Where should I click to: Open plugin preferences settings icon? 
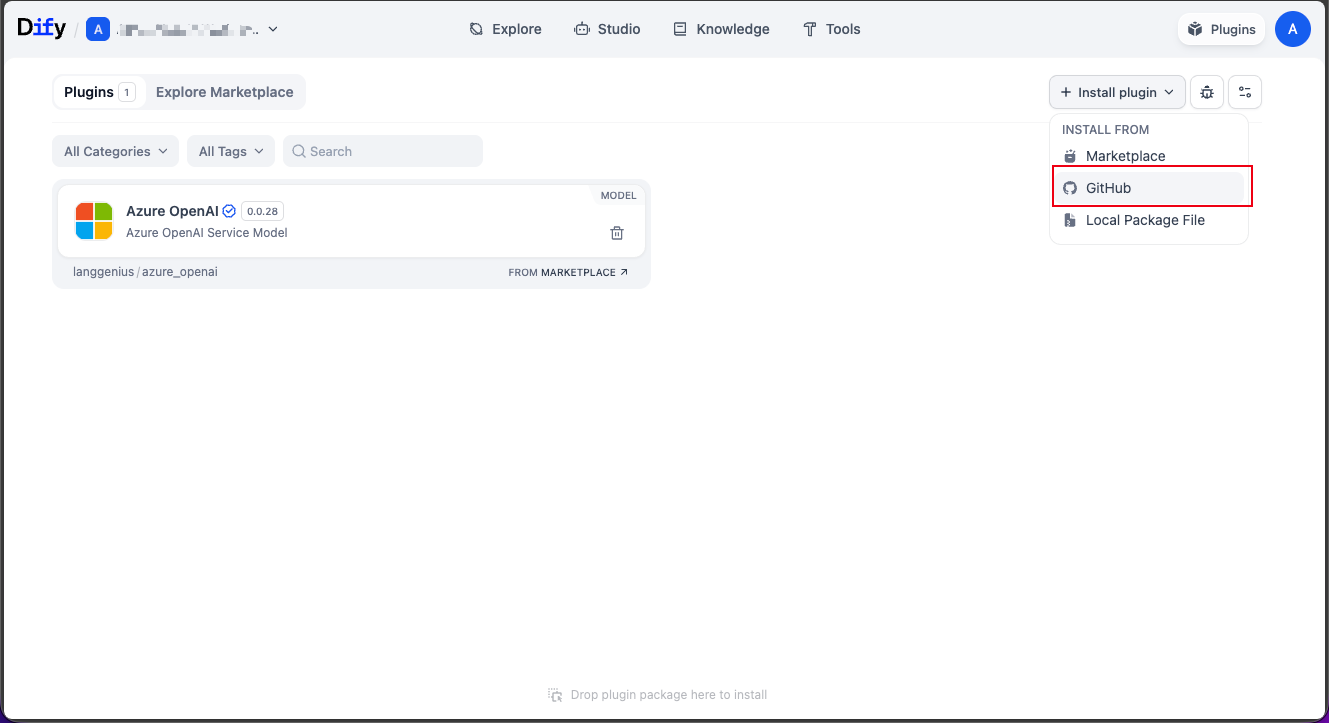[1245, 92]
